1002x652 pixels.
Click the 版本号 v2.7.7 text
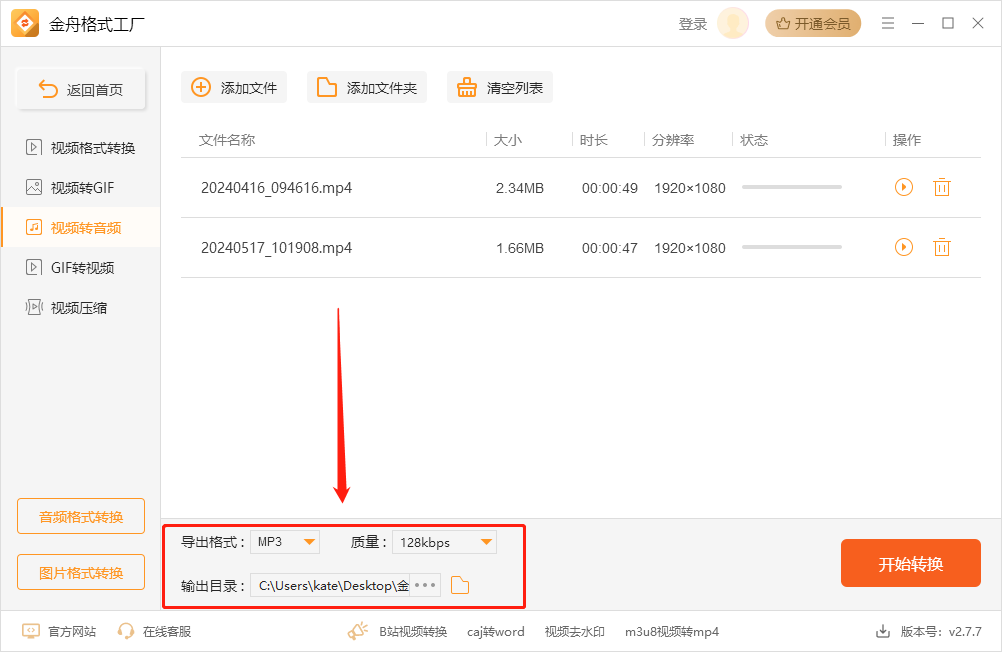941,632
